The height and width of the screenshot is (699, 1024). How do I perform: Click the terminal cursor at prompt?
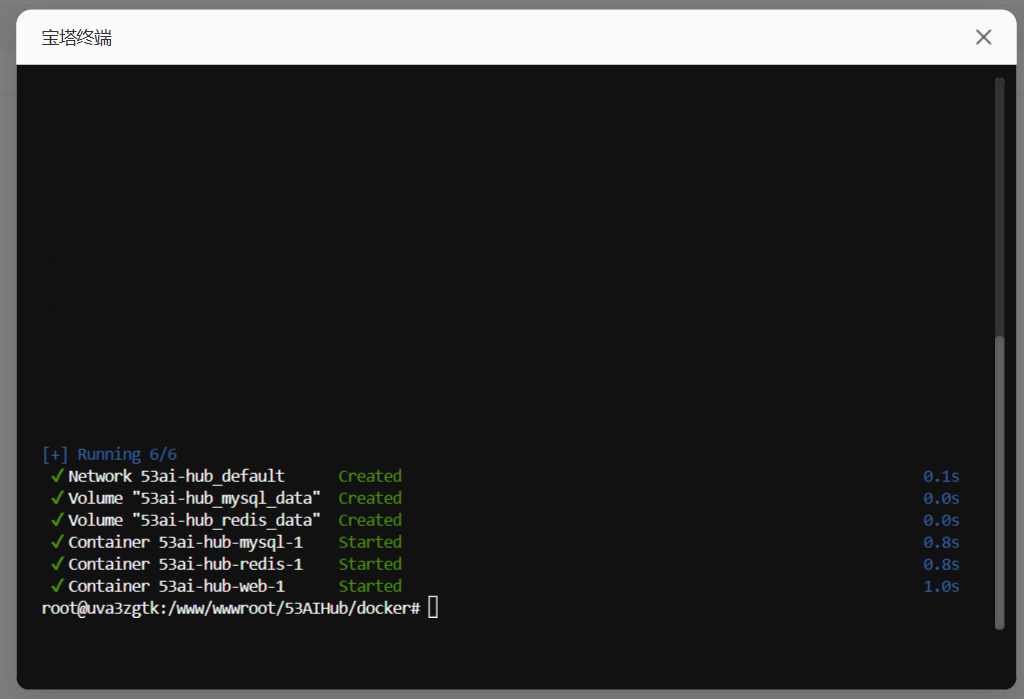pyautogui.click(x=433, y=608)
